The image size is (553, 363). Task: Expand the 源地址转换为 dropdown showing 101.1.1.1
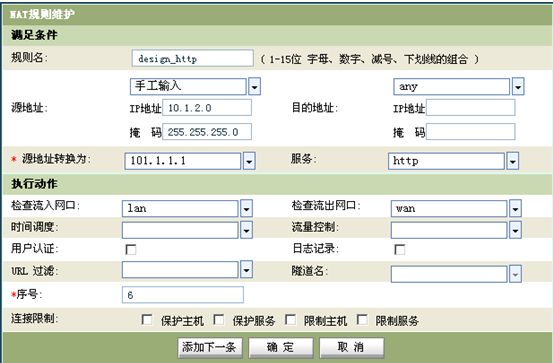click(x=190, y=161)
